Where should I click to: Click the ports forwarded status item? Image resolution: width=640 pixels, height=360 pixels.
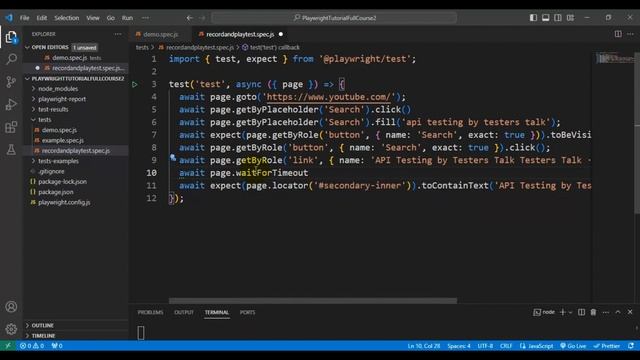57,346
